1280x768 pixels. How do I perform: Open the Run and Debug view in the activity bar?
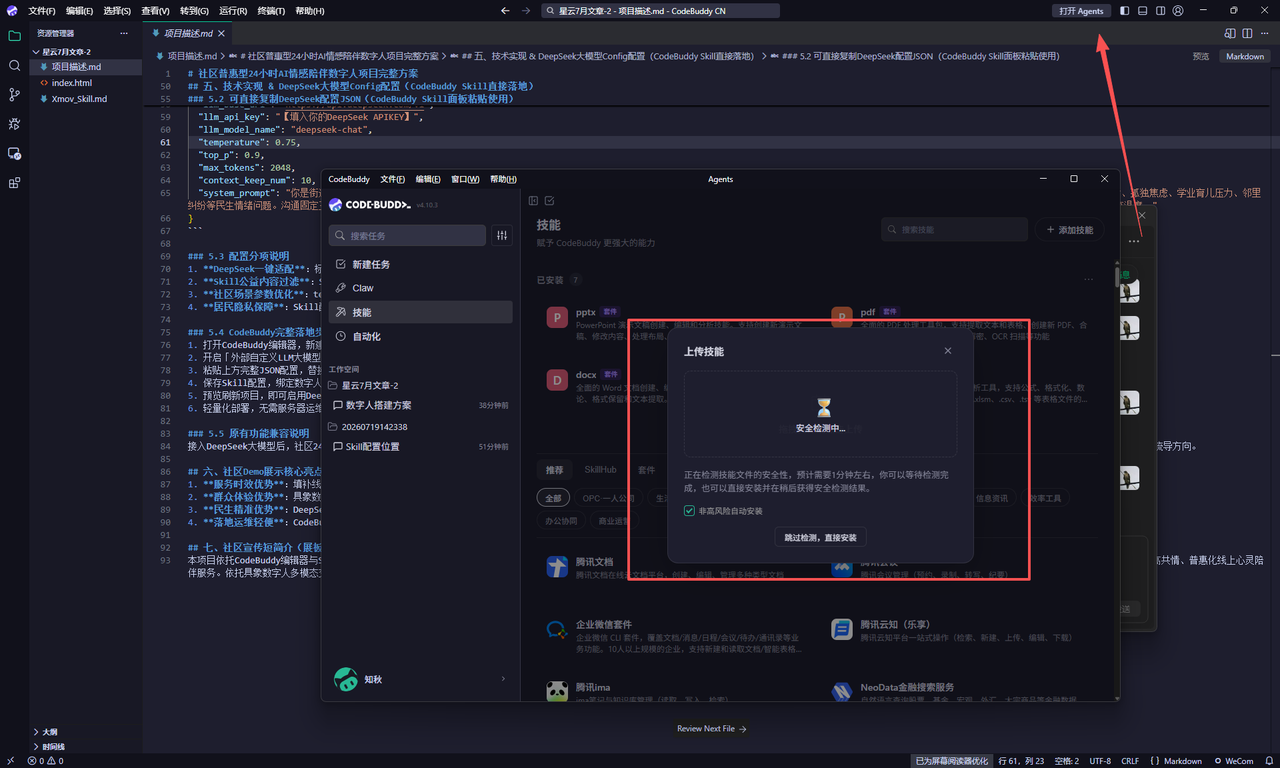(14, 124)
